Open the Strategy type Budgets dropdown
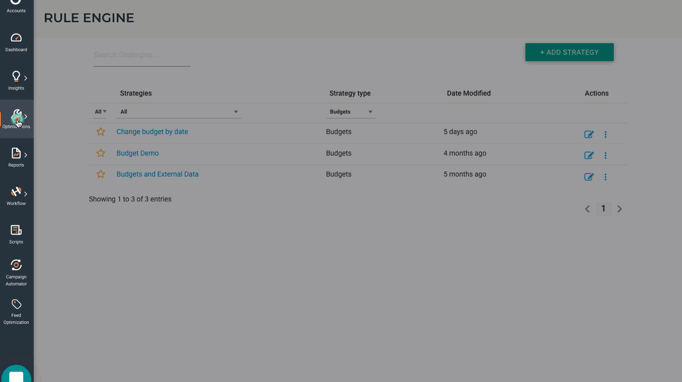The height and width of the screenshot is (382, 682). point(351,112)
